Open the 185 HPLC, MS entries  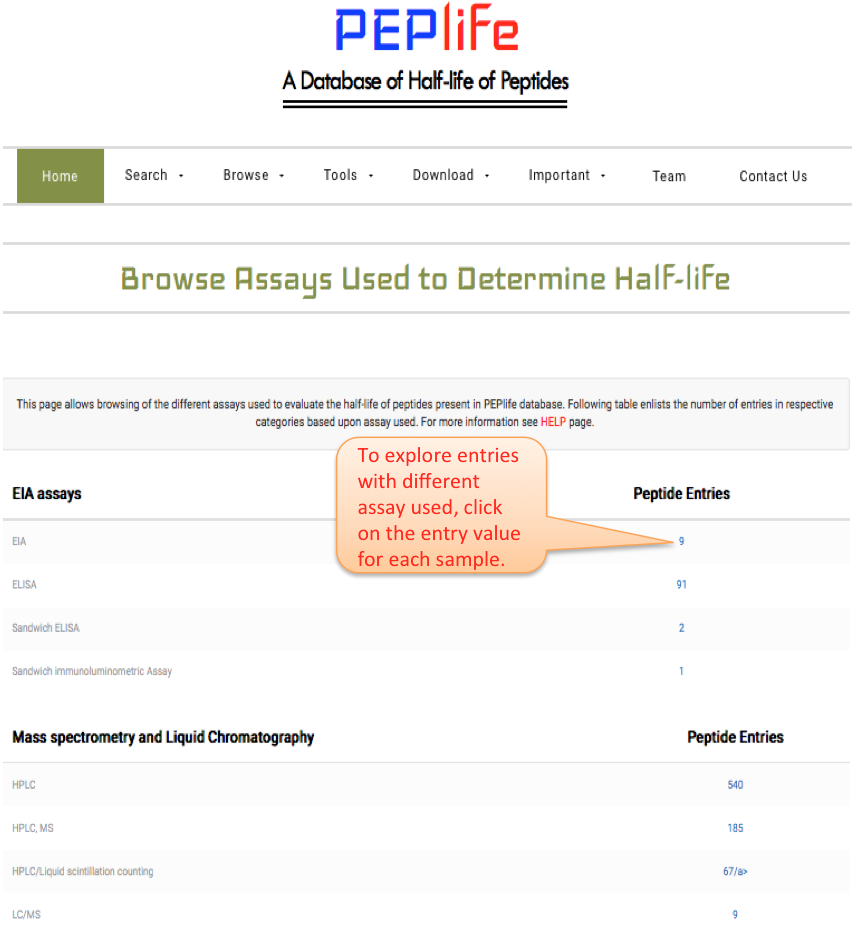(735, 828)
